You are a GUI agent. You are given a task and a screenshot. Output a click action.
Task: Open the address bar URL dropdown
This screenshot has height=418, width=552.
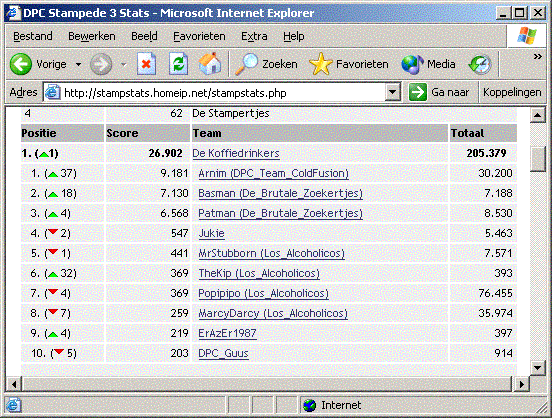[393, 93]
